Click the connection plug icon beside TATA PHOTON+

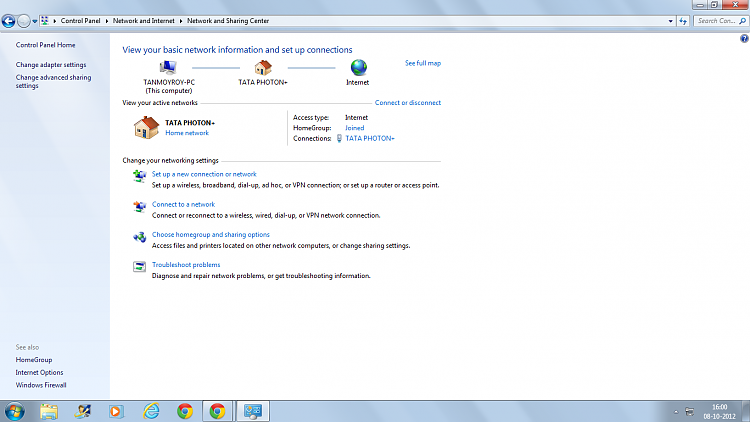coord(339,138)
